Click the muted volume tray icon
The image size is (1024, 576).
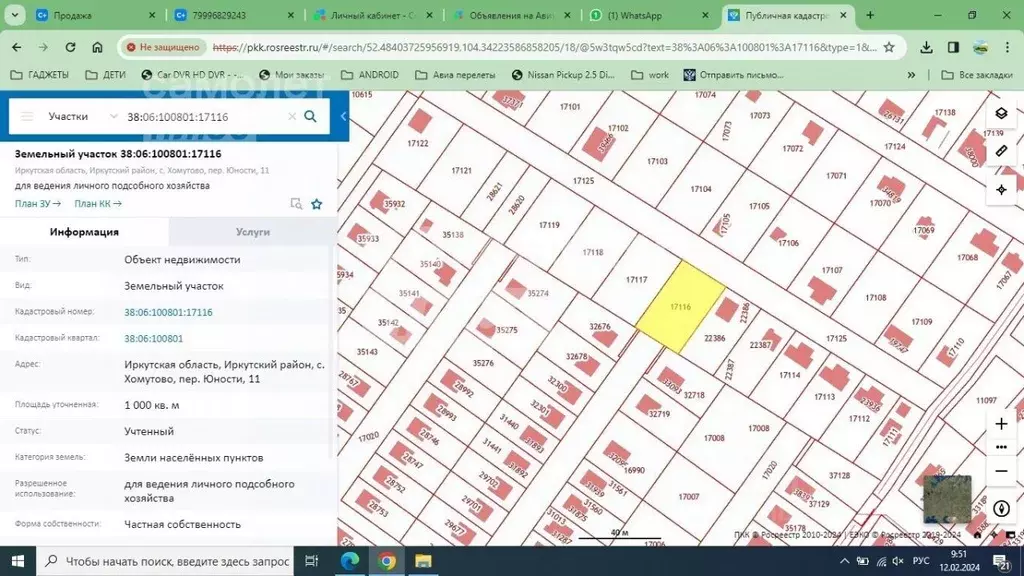[x=899, y=561]
